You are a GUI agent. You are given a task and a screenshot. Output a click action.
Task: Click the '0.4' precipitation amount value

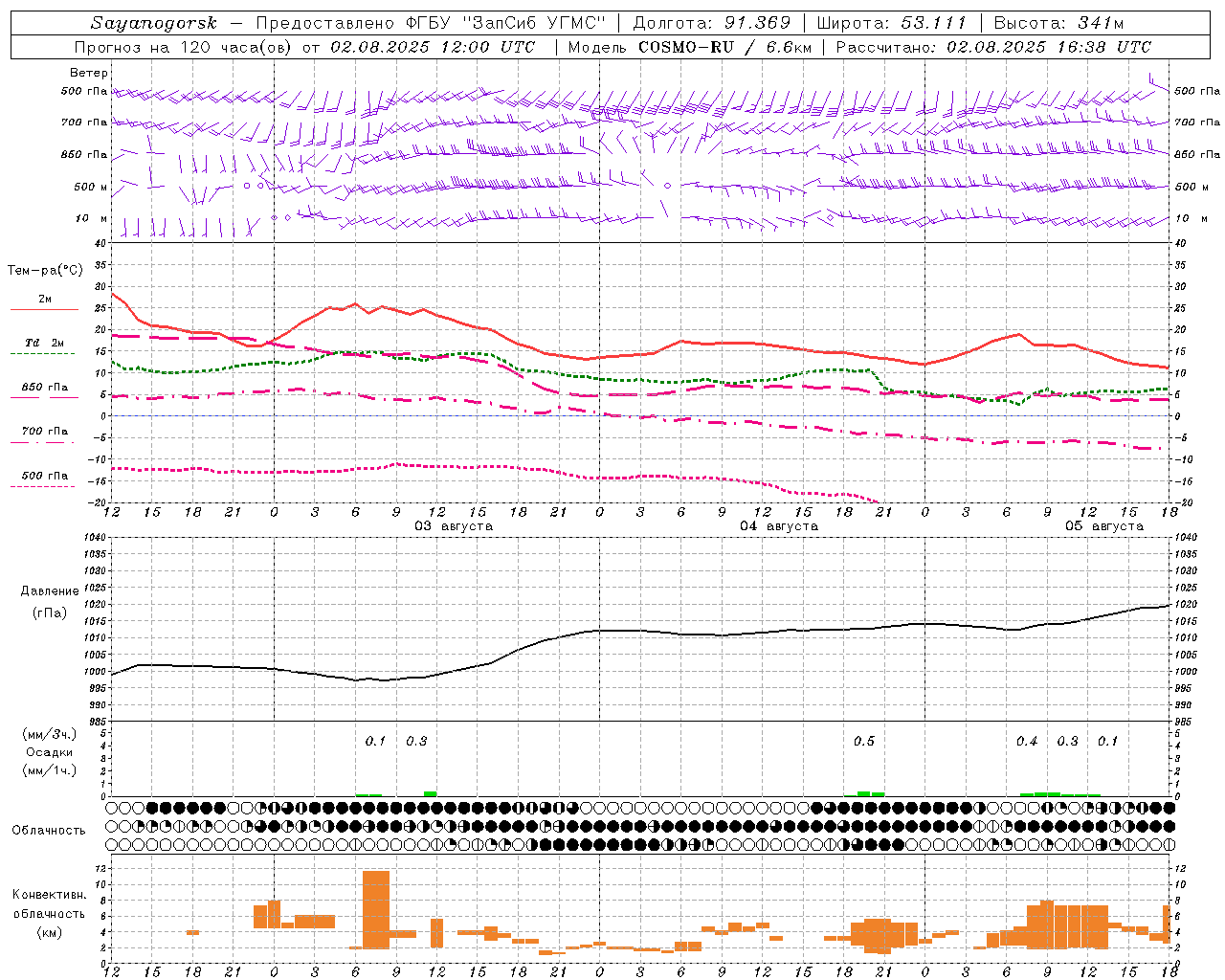(1027, 742)
